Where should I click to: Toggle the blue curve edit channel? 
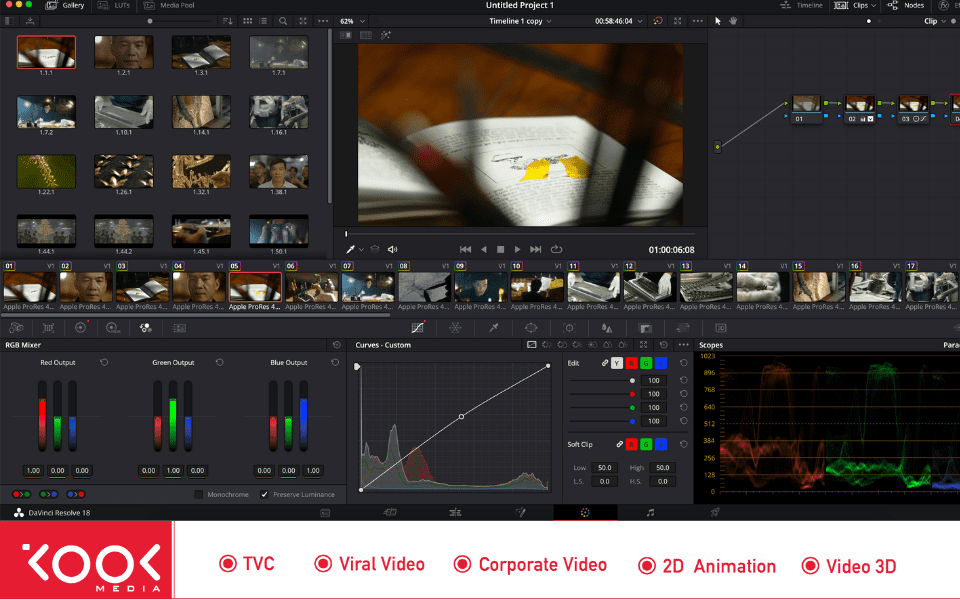coord(661,363)
